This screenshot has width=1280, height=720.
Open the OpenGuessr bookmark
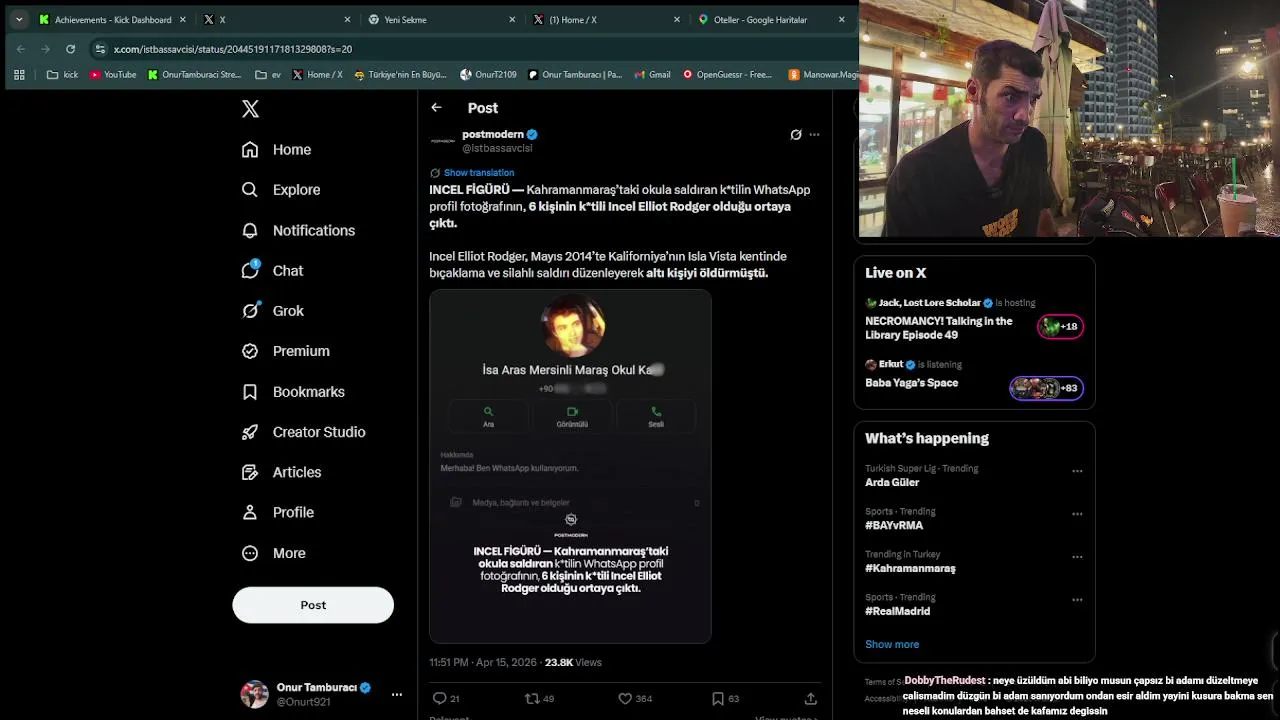tap(727, 74)
